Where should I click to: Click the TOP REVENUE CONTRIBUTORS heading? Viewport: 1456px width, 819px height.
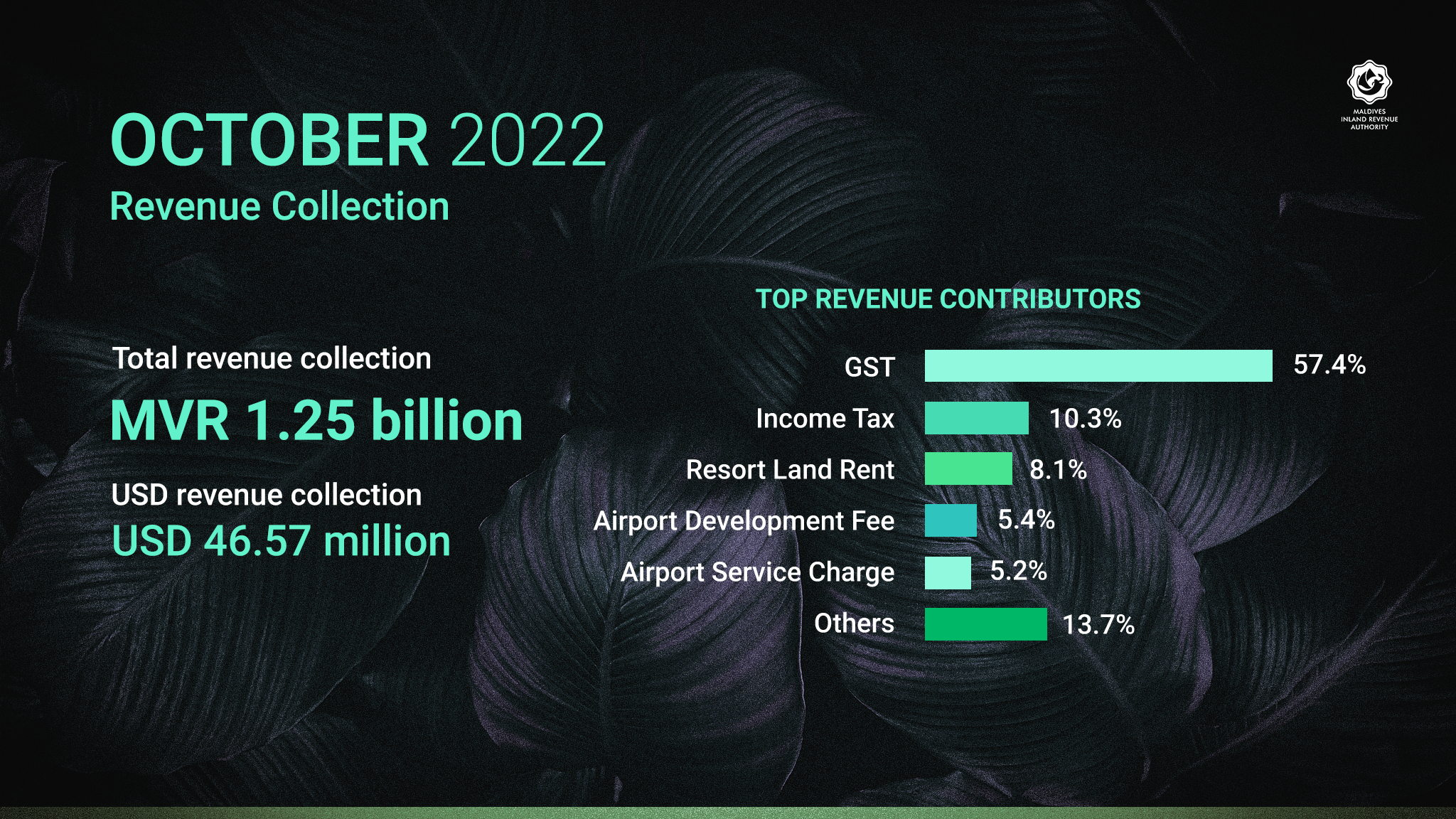coord(948,299)
